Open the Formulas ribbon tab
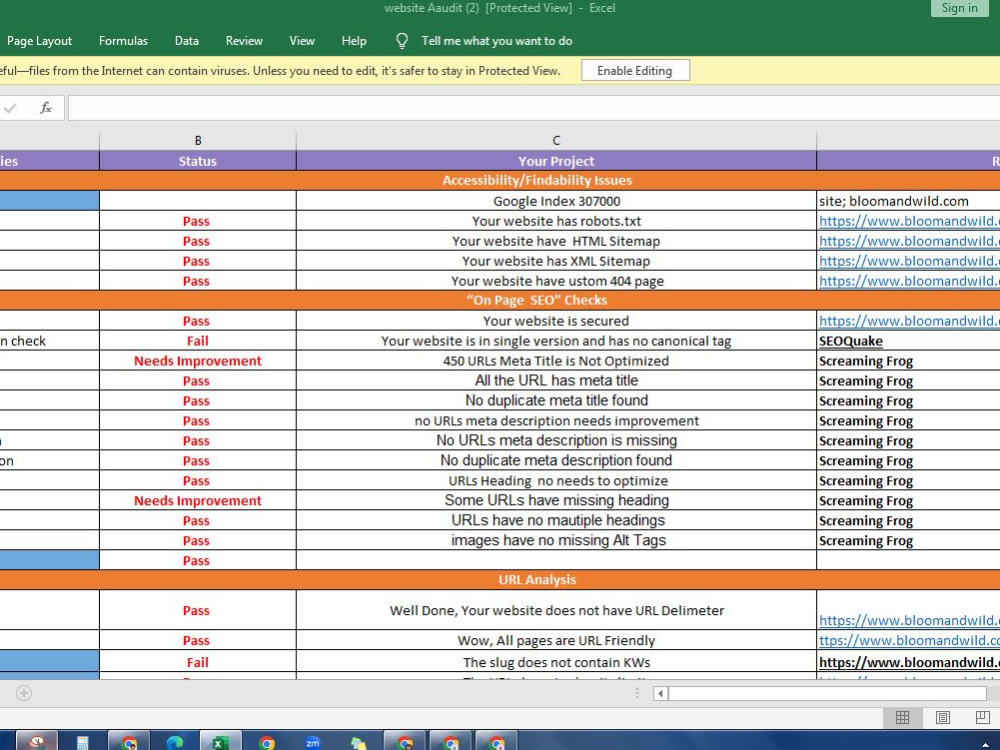 (123, 41)
